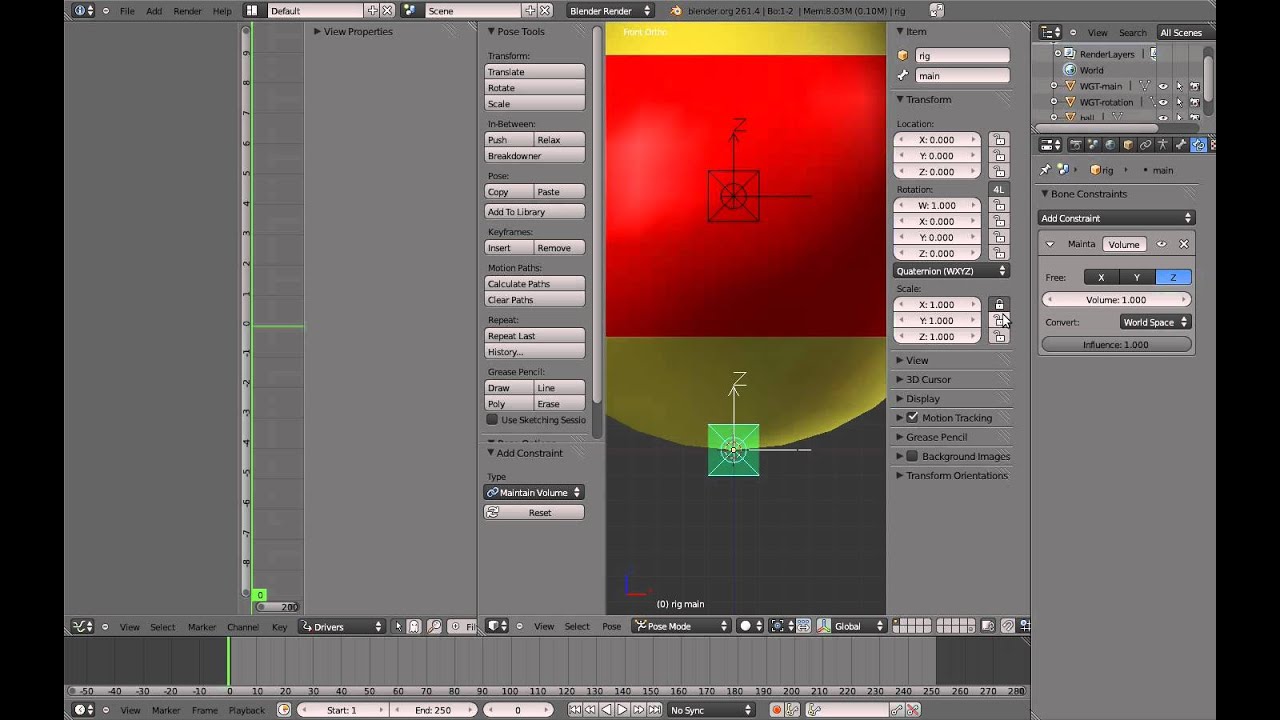This screenshot has width=1280, height=720.
Task: Open the Render properties tab icon
Action: click(1076, 145)
